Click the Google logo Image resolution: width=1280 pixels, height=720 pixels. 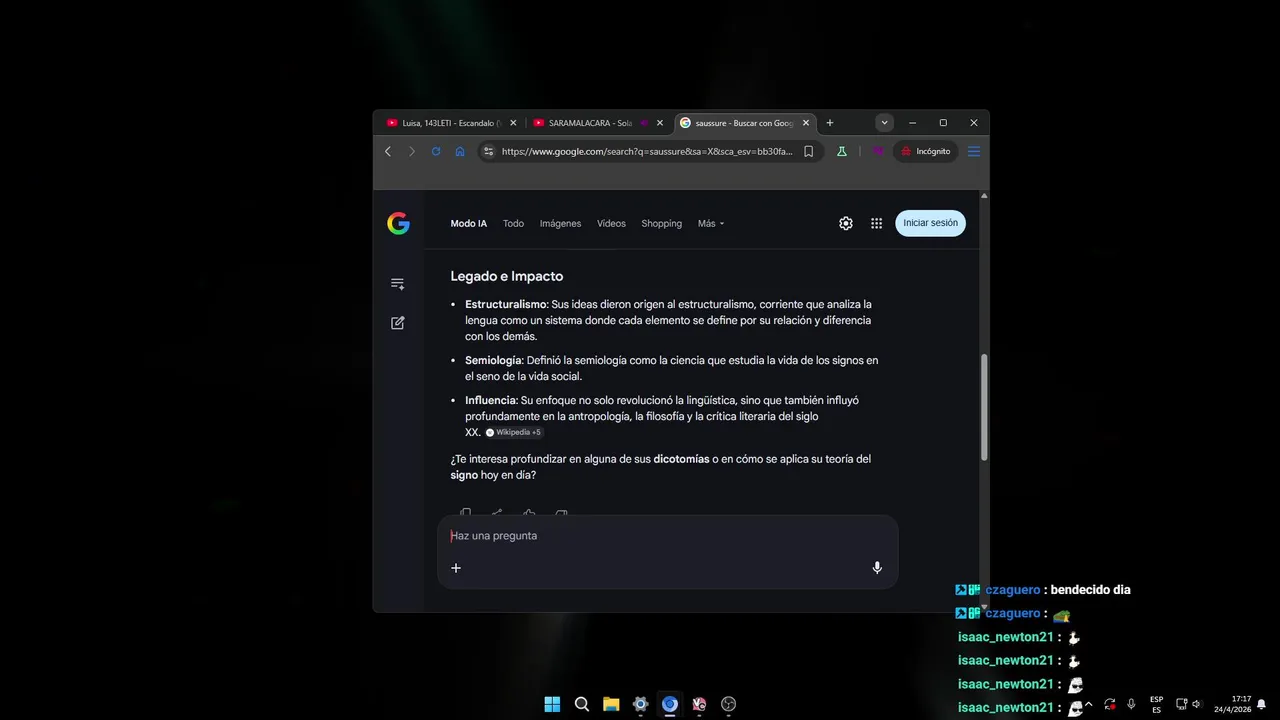(398, 223)
